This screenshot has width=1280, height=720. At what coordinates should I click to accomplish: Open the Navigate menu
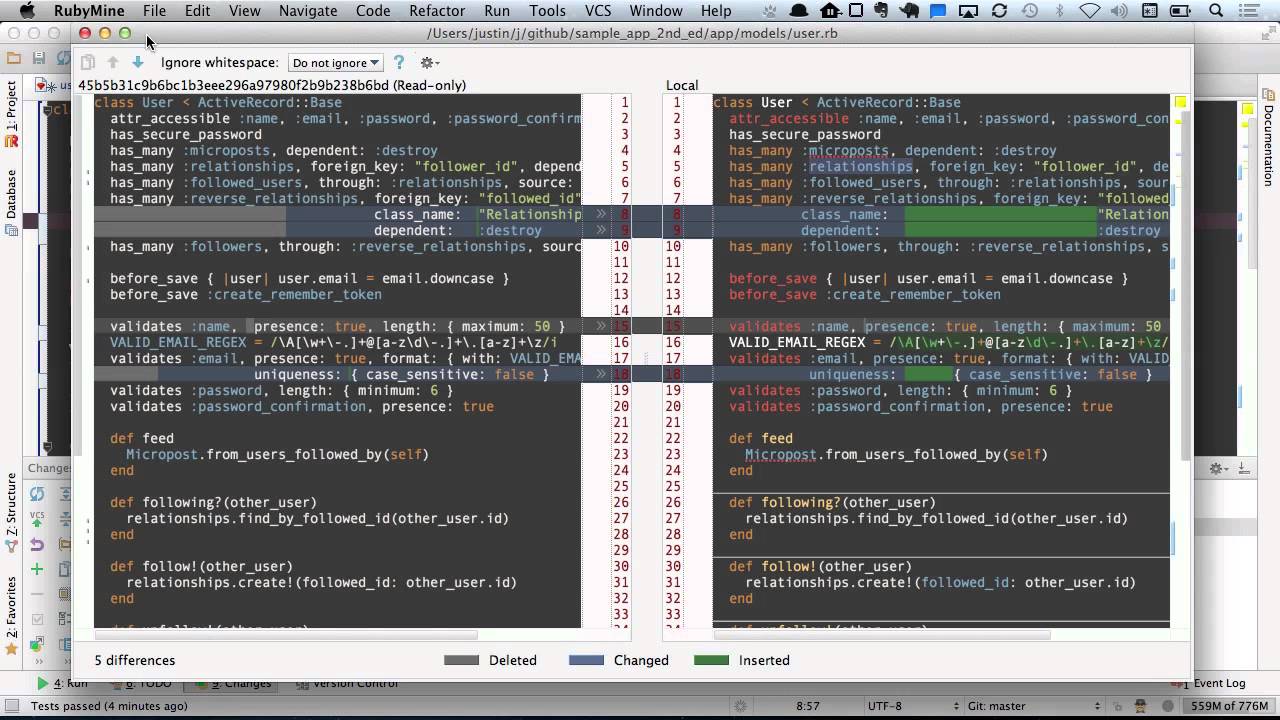pyautogui.click(x=308, y=11)
